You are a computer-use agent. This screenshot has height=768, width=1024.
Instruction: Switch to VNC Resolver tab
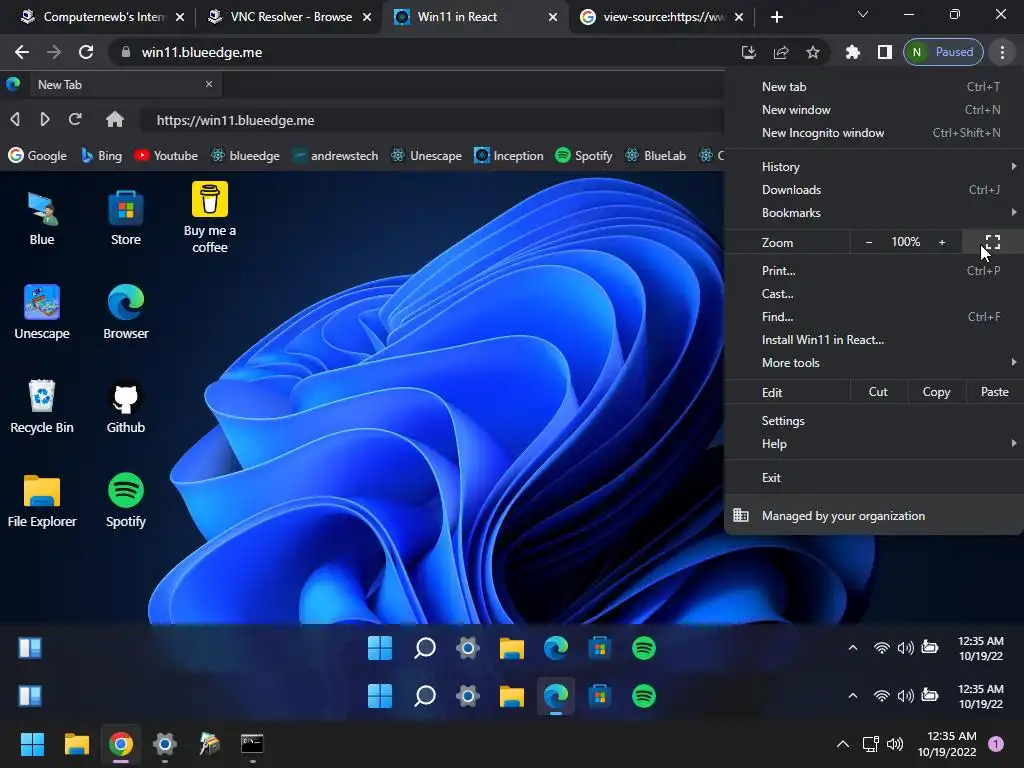pos(290,17)
